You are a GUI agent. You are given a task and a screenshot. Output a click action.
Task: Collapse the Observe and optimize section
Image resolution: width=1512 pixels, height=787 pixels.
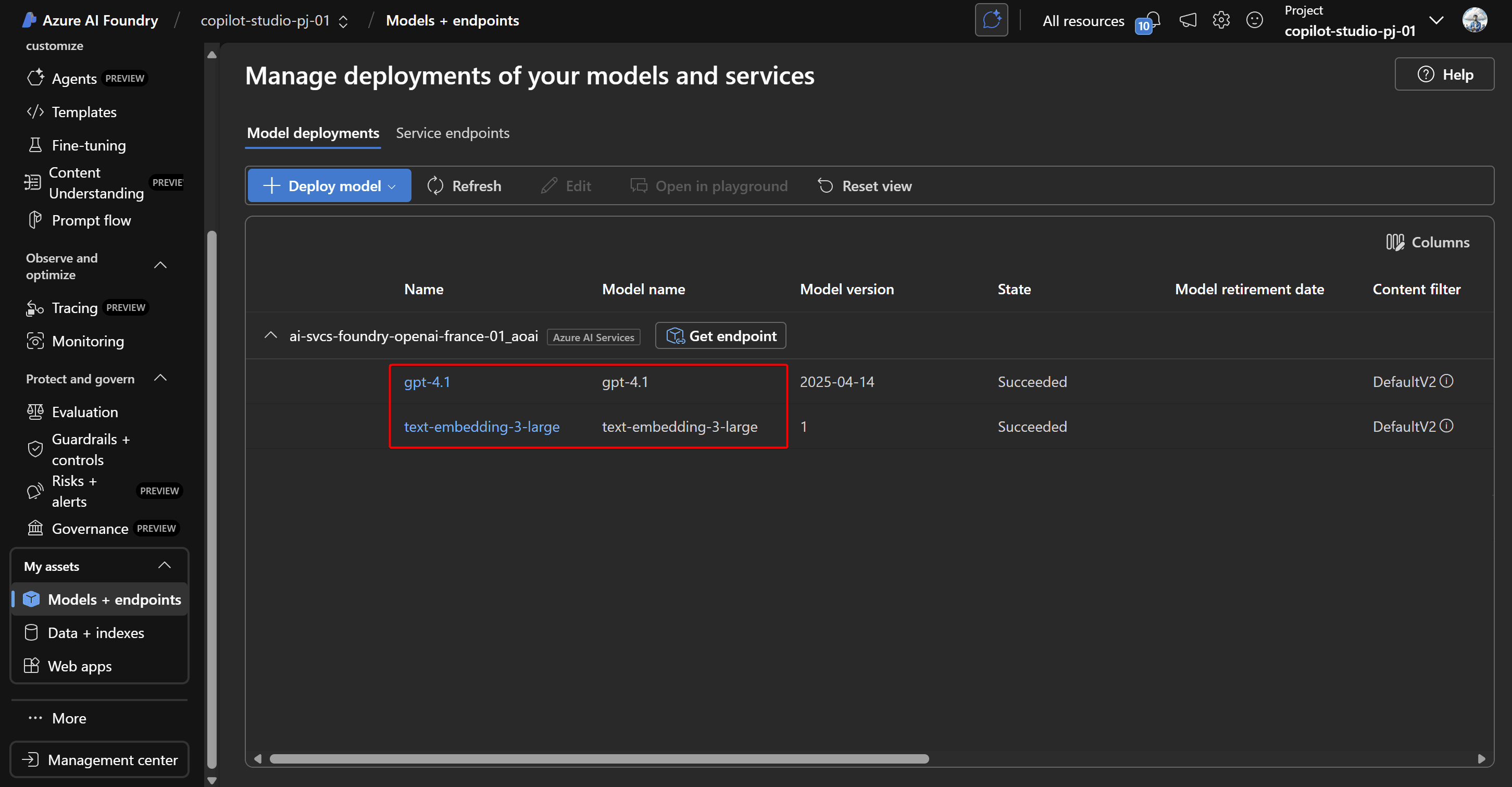click(x=160, y=265)
